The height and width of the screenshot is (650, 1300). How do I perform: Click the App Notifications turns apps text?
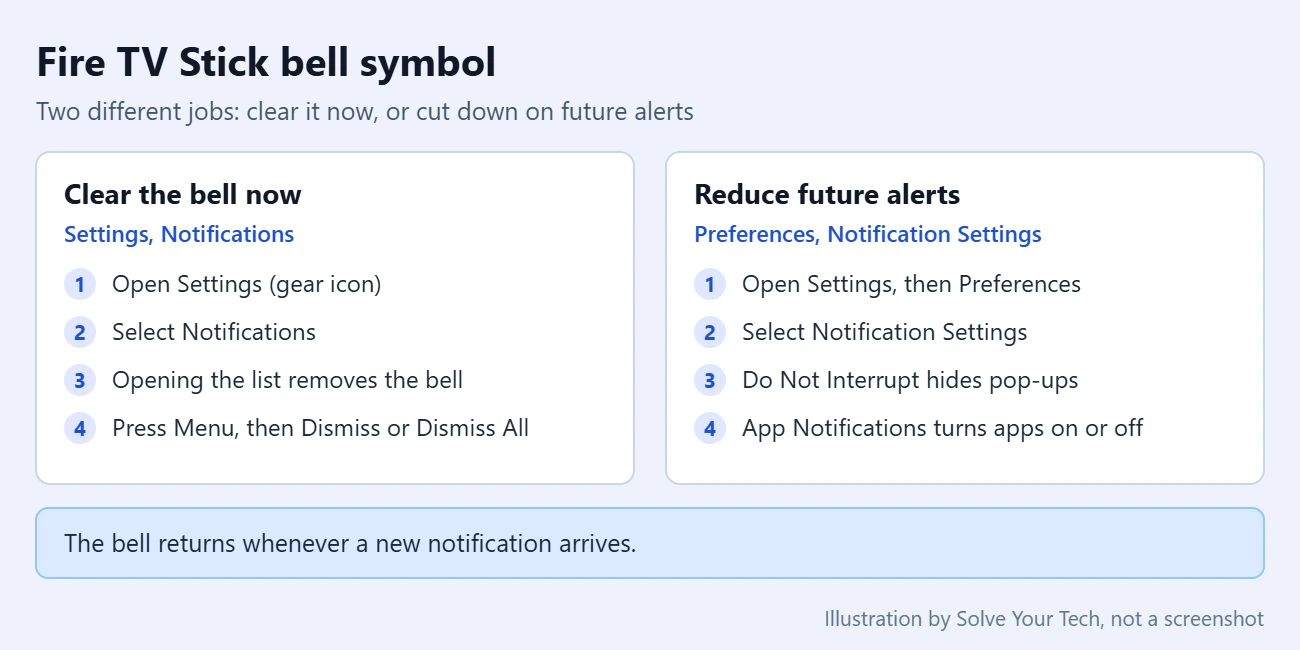coord(942,428)
